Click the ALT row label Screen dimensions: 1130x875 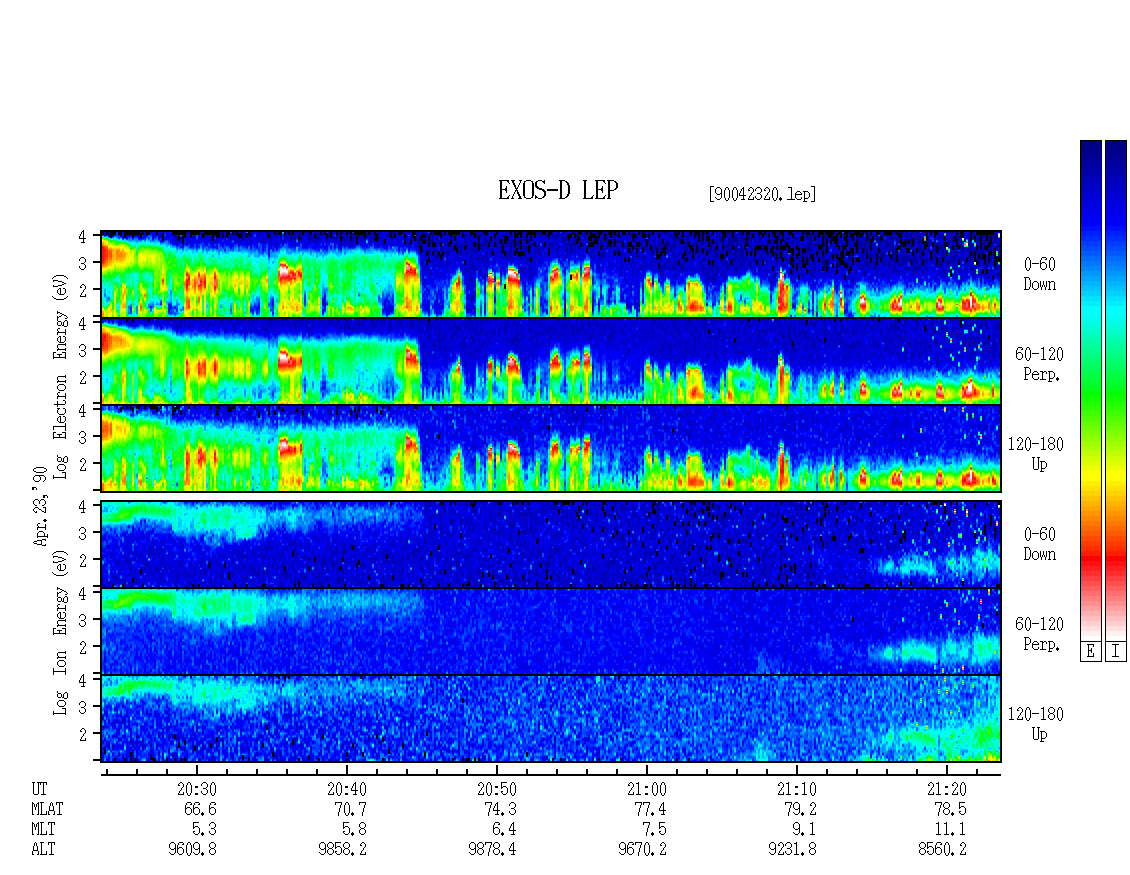tap(43, 849)
